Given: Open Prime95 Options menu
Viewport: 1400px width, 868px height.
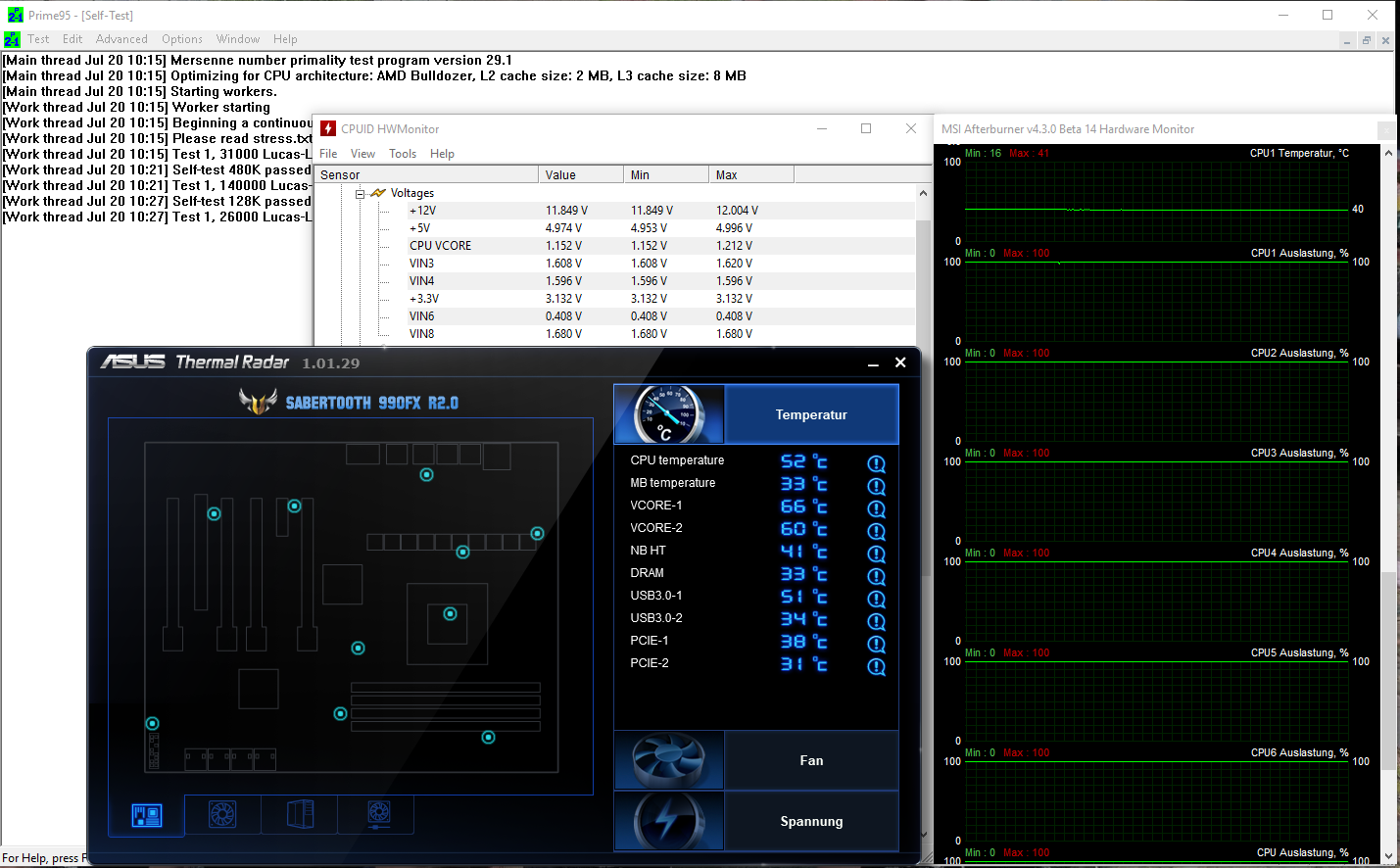Looking at the screenshot, I should coord(182,39).
